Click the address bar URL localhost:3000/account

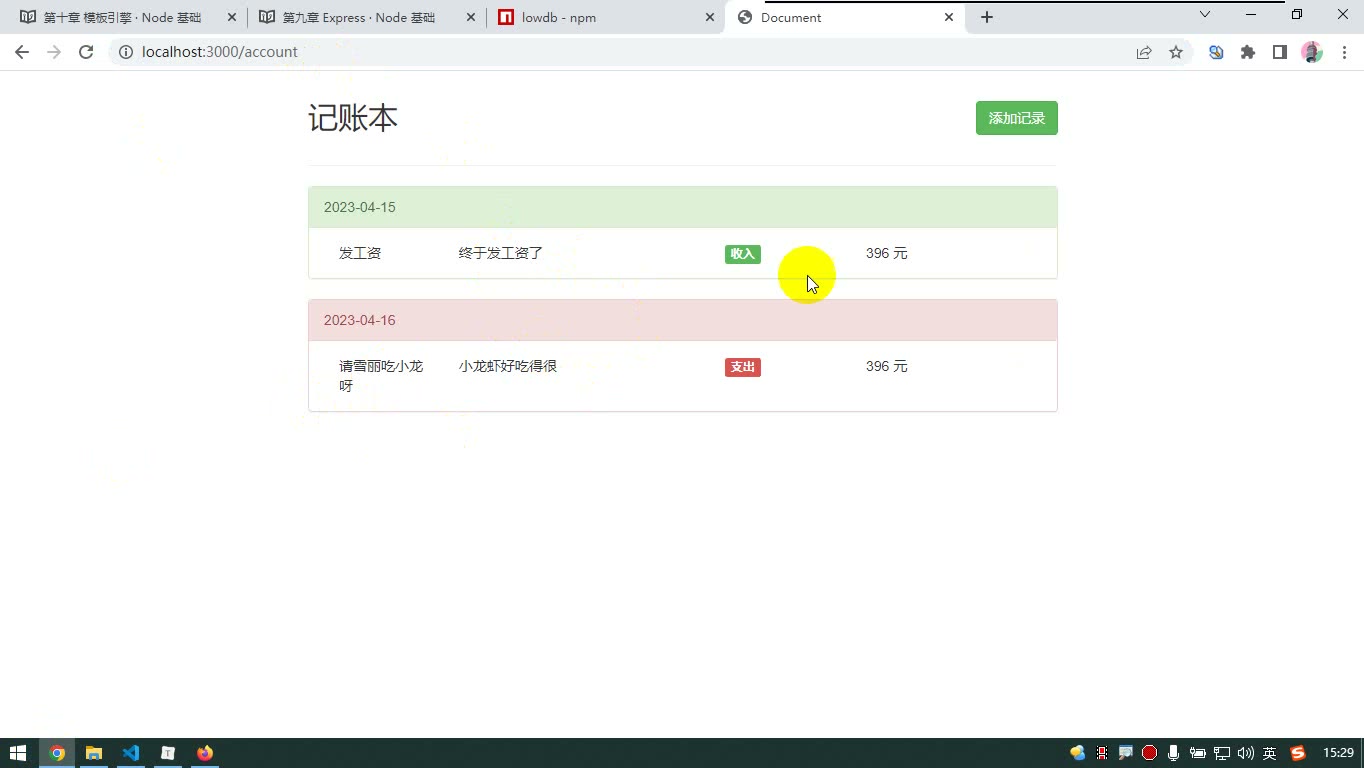[x=220, y=52]
